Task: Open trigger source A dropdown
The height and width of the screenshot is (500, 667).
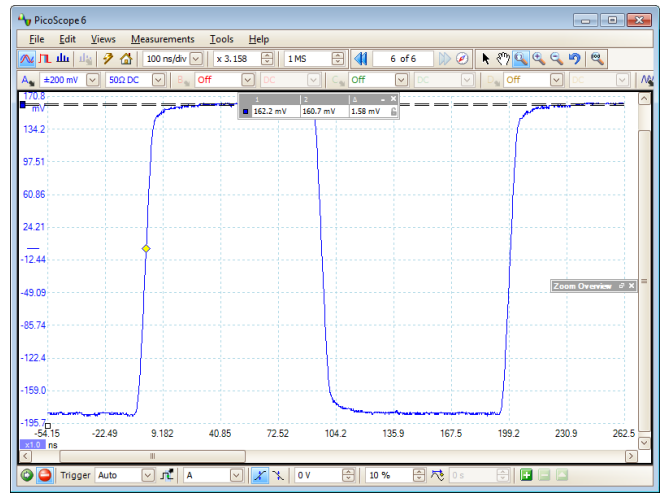Action: click(237, 475)
